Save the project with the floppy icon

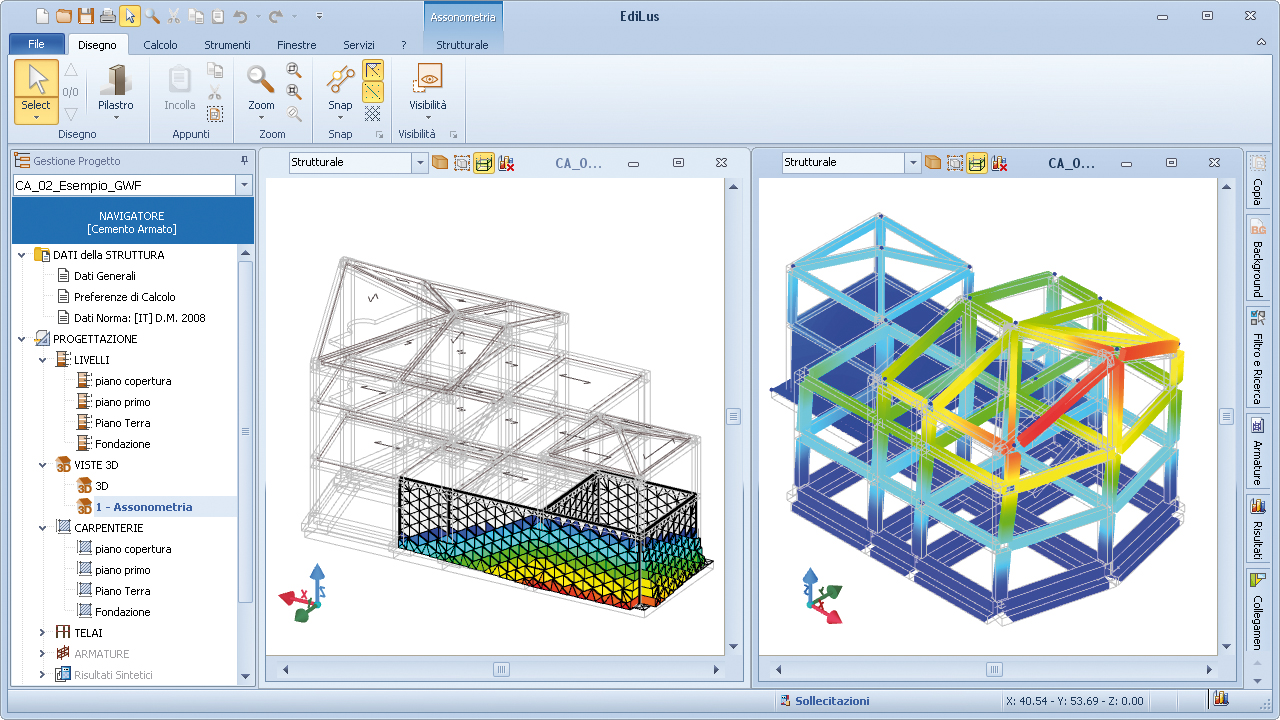pos(85,15)
